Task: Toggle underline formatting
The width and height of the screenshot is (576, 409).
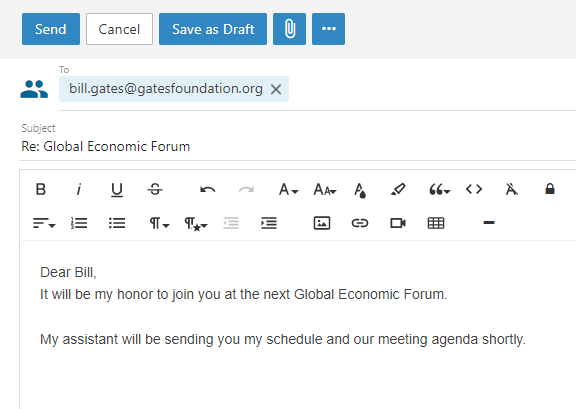Action: click(x=117, y=190)
